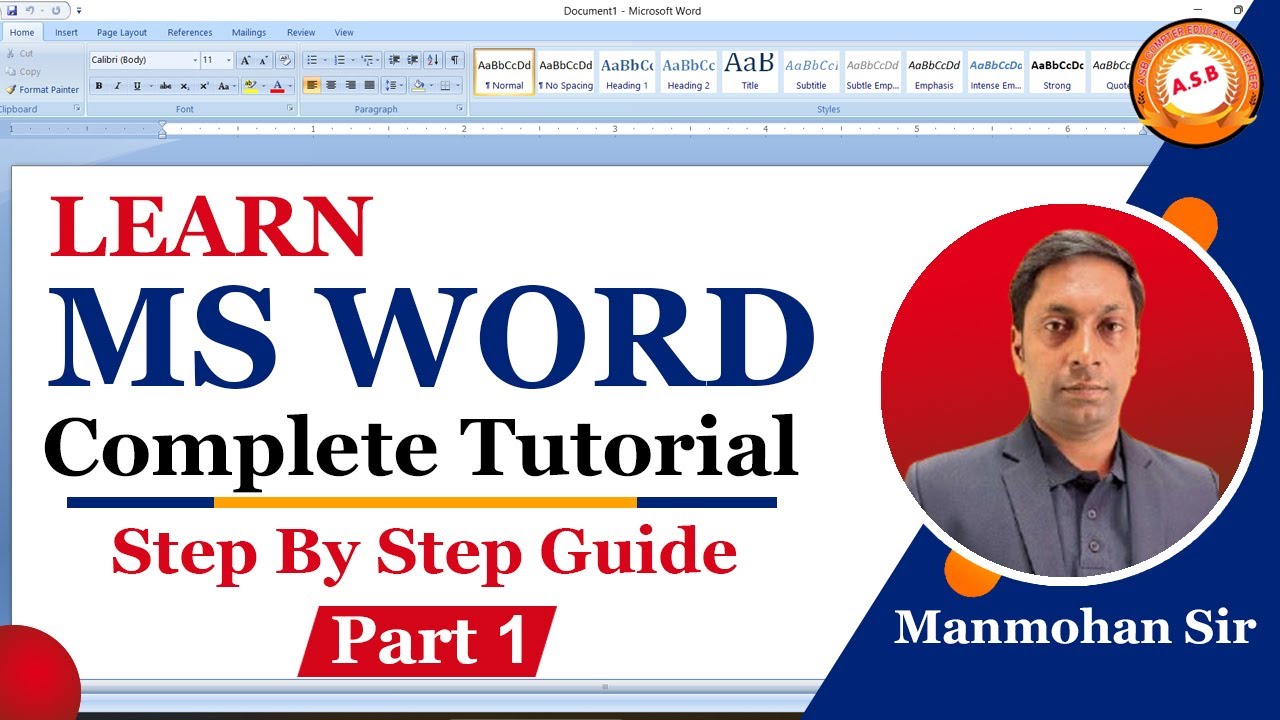Apply the Heading 1 style

click(627, 72)
